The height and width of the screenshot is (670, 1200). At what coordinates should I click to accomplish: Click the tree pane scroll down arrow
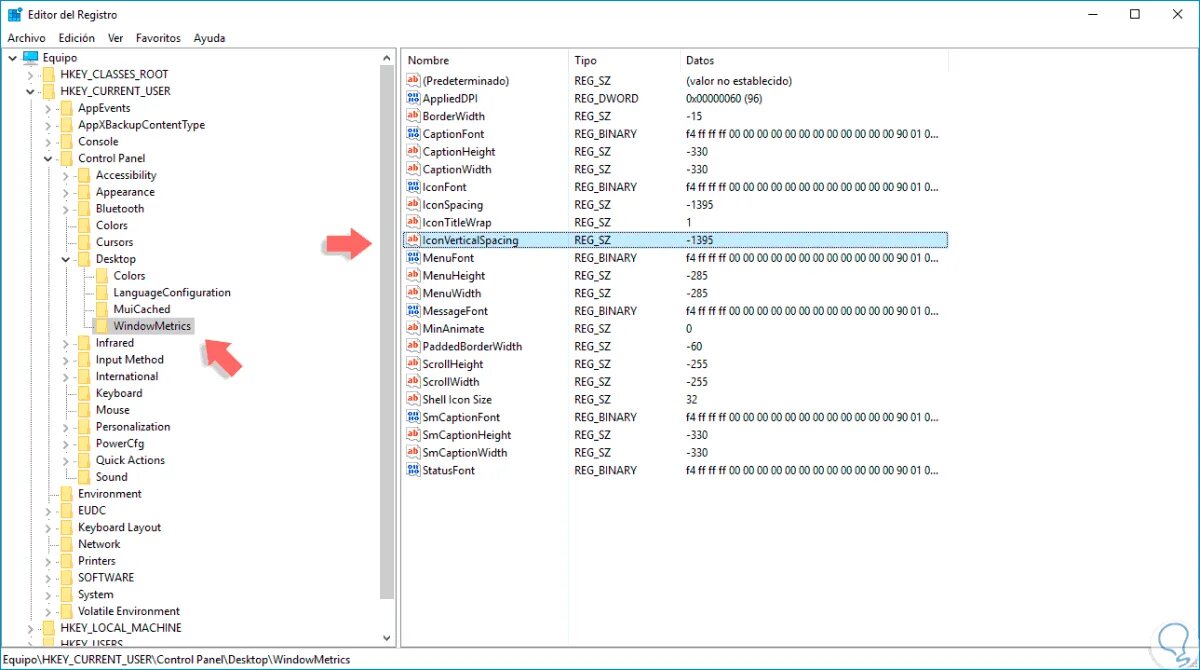point(388,636)
